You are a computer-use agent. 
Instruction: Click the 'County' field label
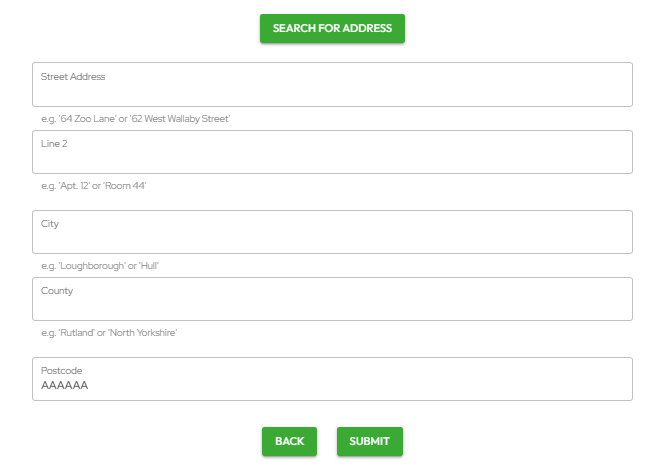pos(57,291)
